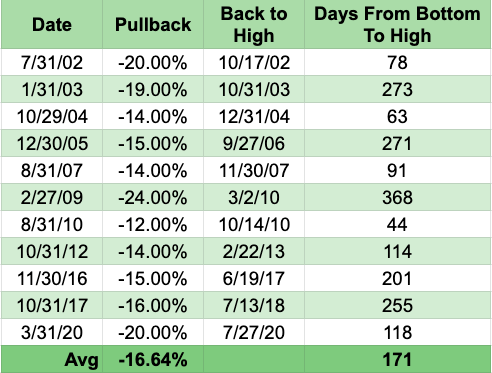Viewport: 492px width, 373px height.
Task: Click the 11/30/16 date cell
Action: coord(52,278)
